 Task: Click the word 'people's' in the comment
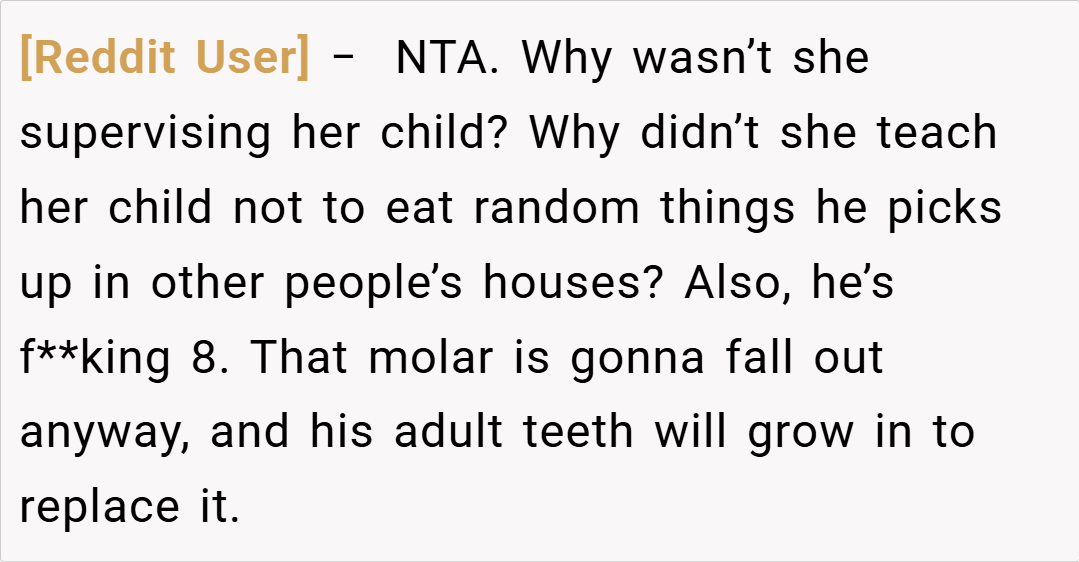tap(374, 284)
